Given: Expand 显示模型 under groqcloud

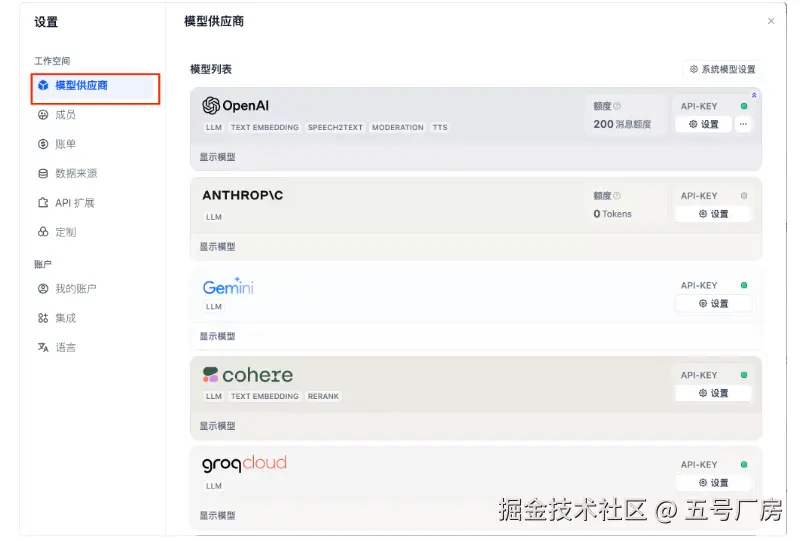Looking at the screenshot, I should [x=218, y=515].
